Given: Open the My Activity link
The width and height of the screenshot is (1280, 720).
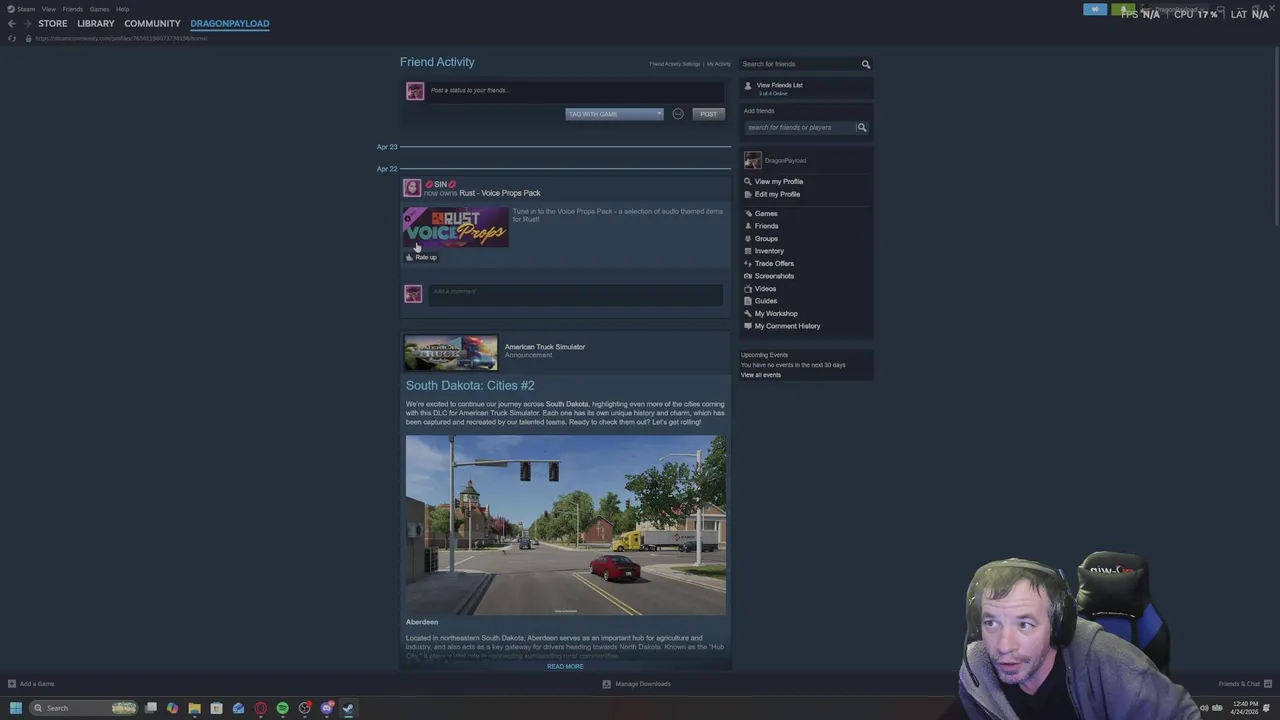Looking at the screenshot, I should point(719,64).
